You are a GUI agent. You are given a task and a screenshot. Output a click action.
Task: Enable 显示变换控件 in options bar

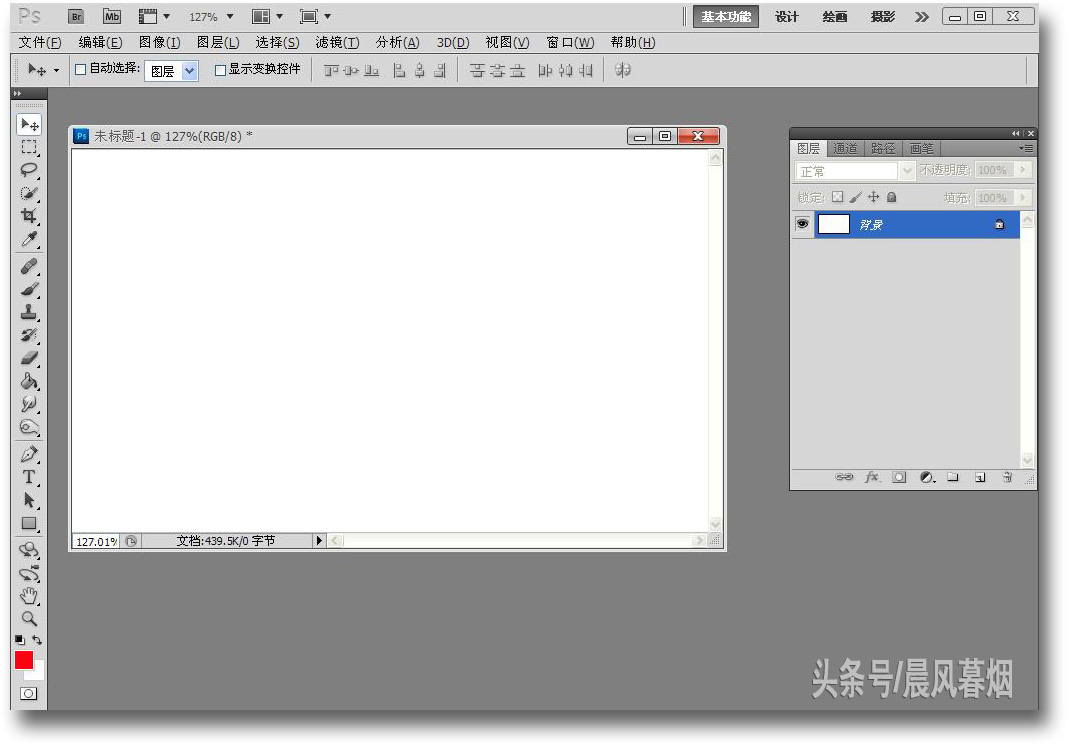tap(218, 70)
